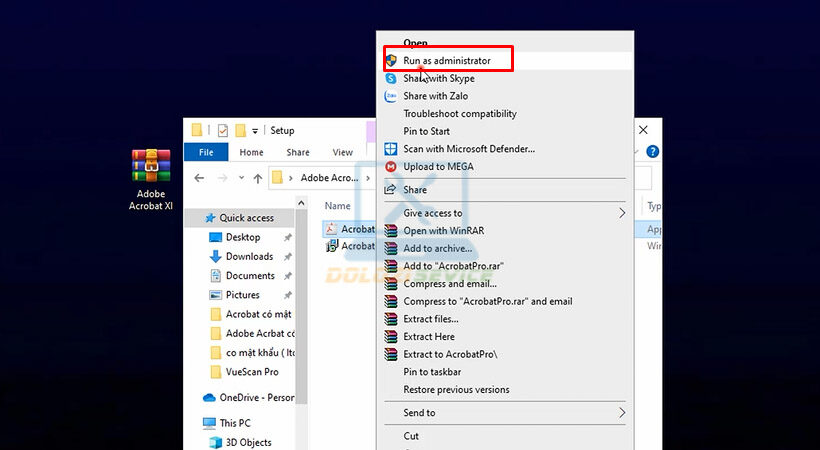Switch to the Home ribbon tab
The width and height of the screenshot is (820, 450).
point(251,152)
